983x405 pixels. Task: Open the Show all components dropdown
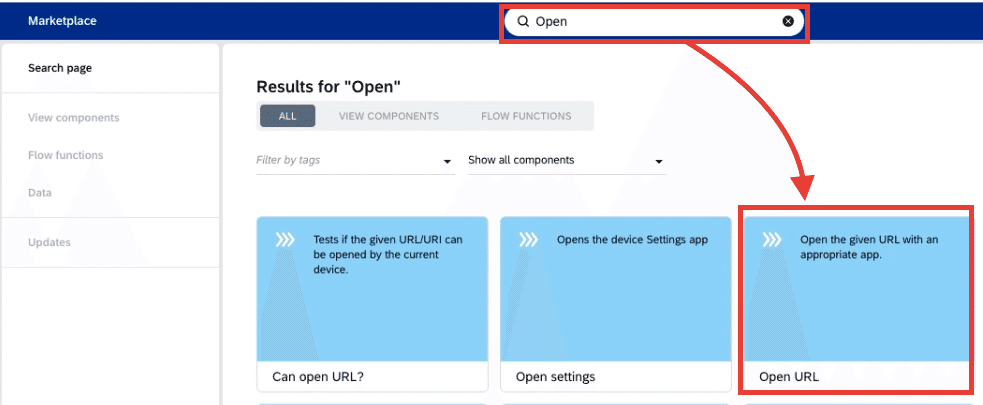(567, 160)
